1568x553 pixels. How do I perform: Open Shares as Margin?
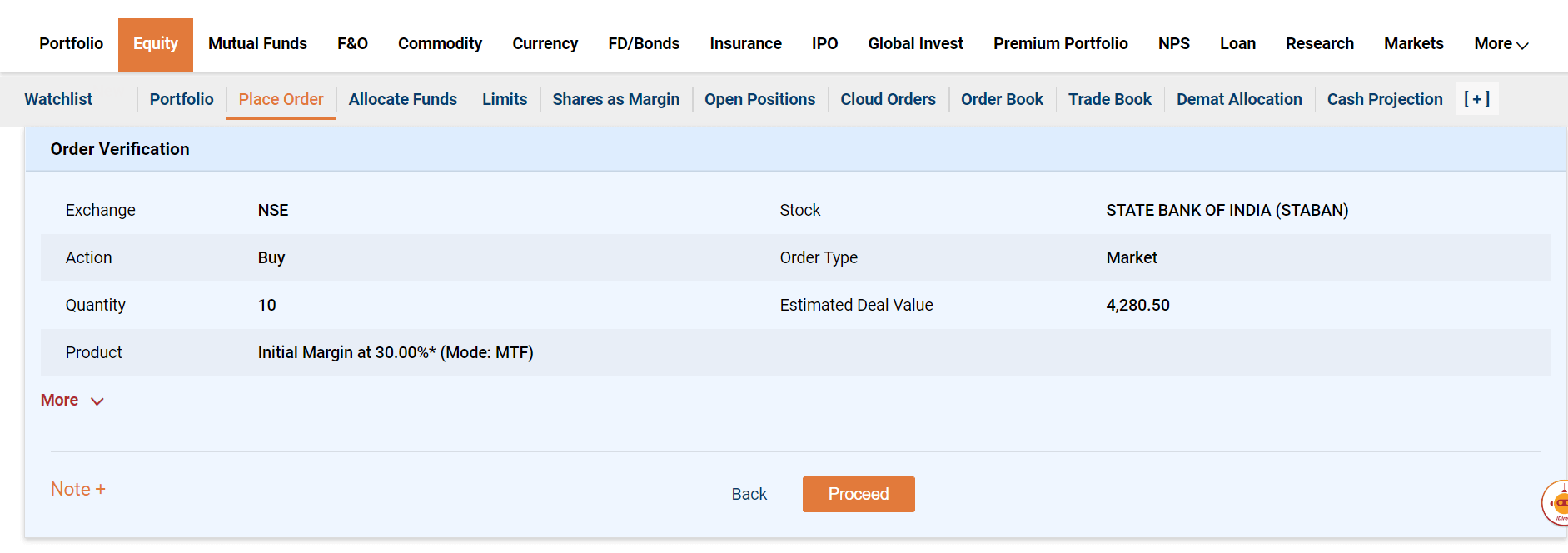point(615,99)
